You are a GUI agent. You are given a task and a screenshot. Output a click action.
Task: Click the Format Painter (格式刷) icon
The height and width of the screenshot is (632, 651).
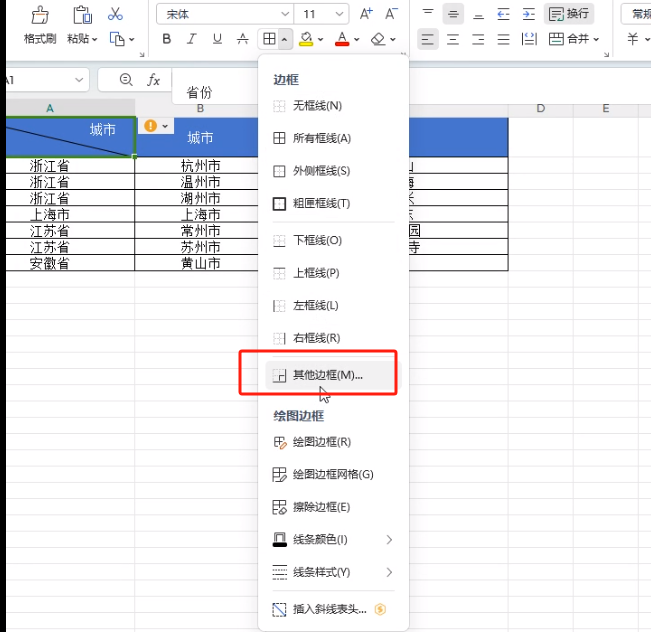point(40,15)
